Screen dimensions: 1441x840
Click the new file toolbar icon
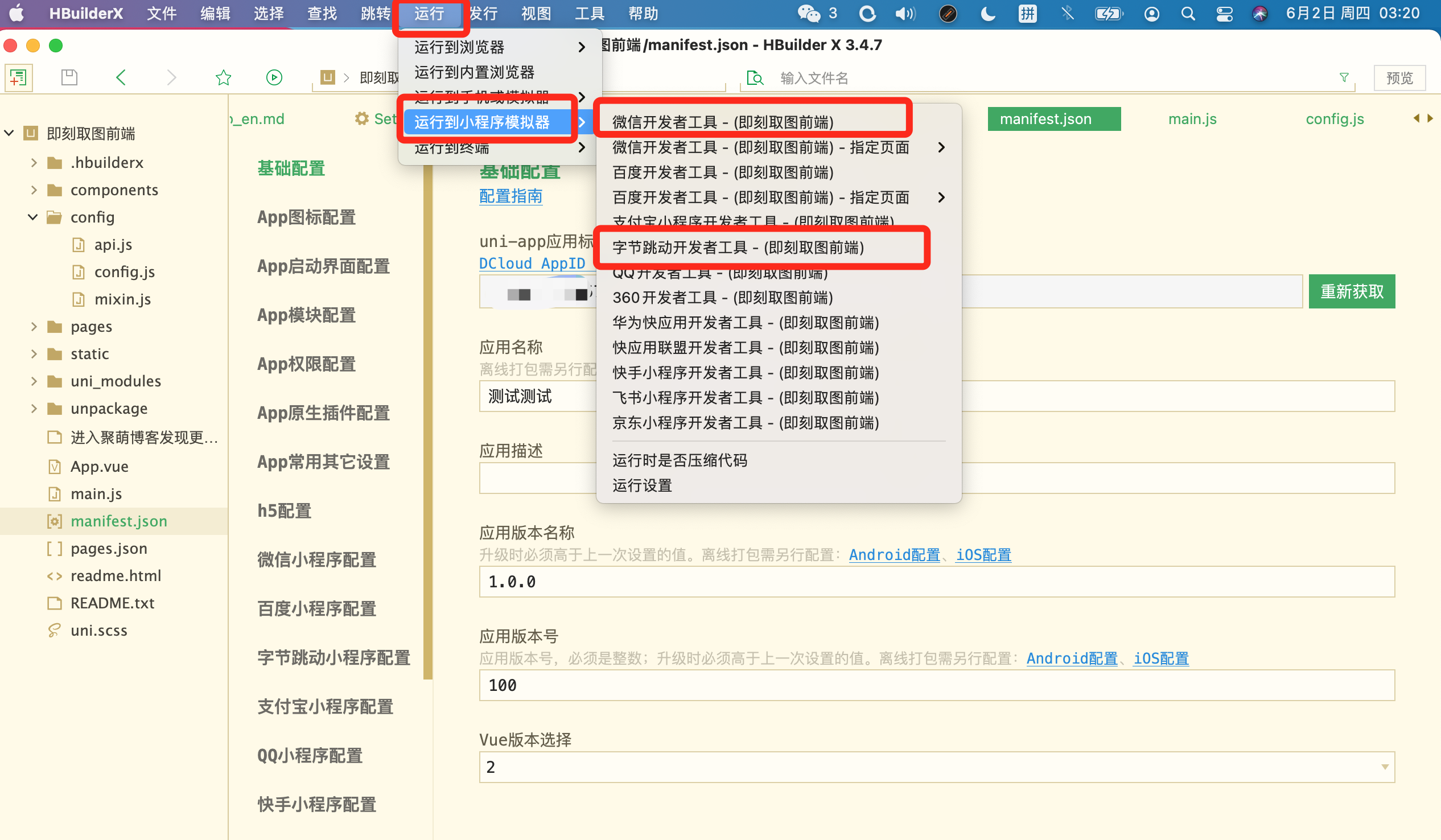point(18,77)
